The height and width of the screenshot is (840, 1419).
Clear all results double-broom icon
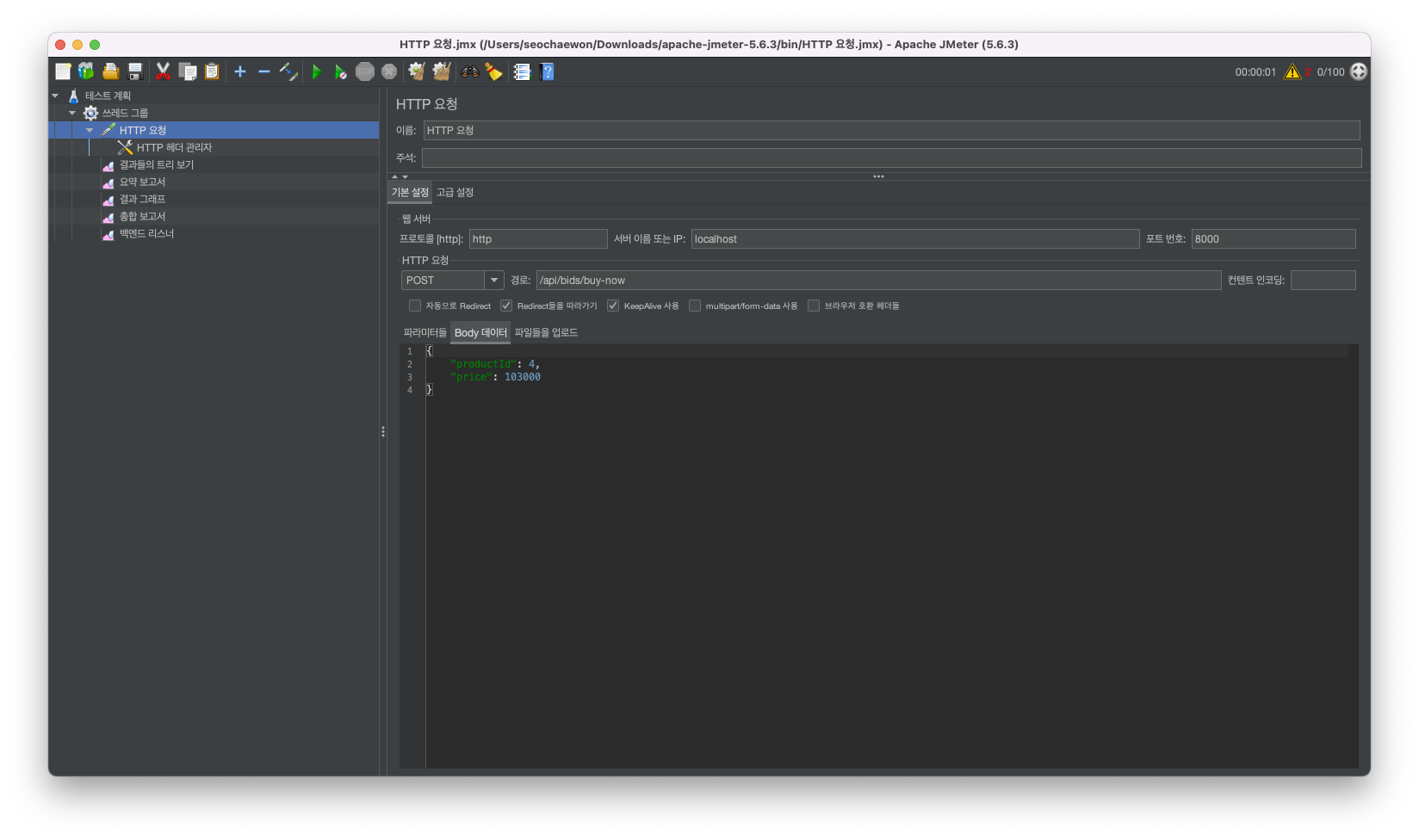(442, 71)
